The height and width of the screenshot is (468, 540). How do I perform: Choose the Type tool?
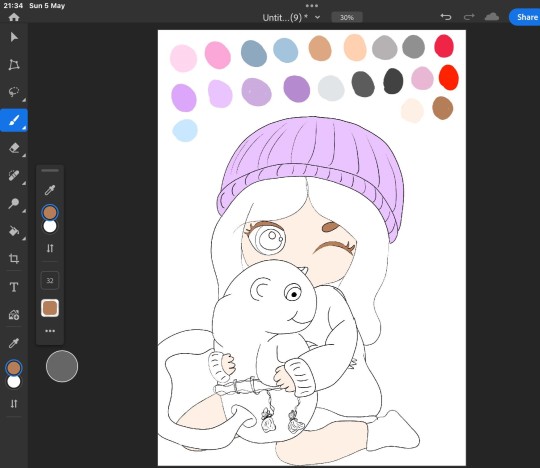click(14, 287)
